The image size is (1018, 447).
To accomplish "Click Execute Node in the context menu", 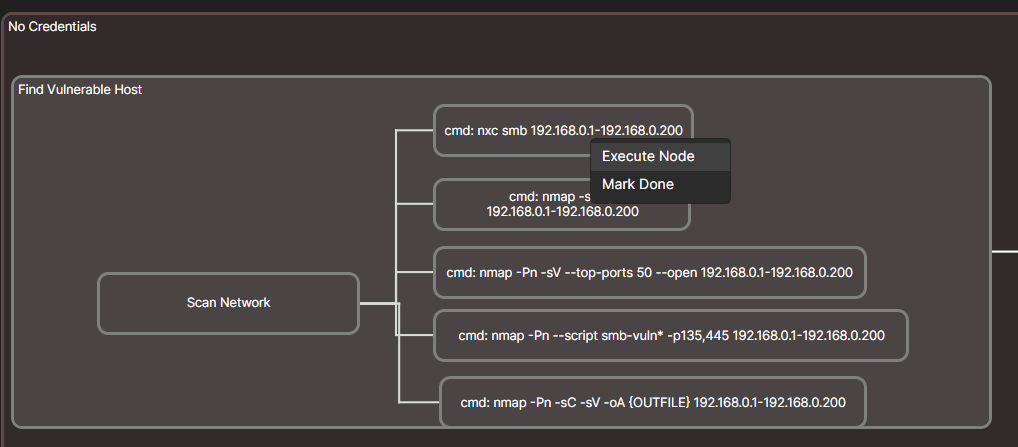I will point(648,156).
